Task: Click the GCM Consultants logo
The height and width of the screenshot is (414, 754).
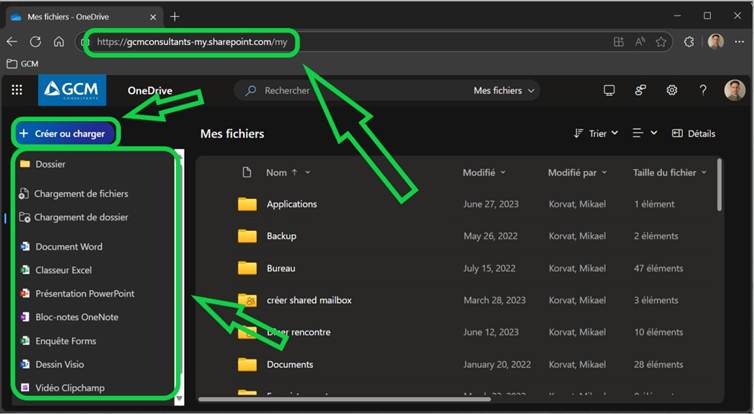Action: pyautogui.click(x=72, y=90)
